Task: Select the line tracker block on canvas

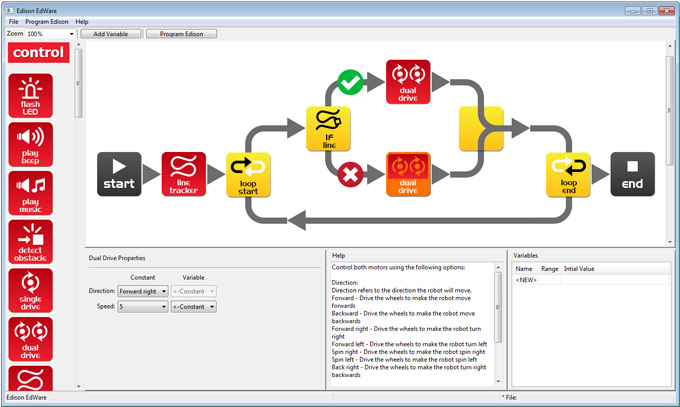Action: (183, 174)
